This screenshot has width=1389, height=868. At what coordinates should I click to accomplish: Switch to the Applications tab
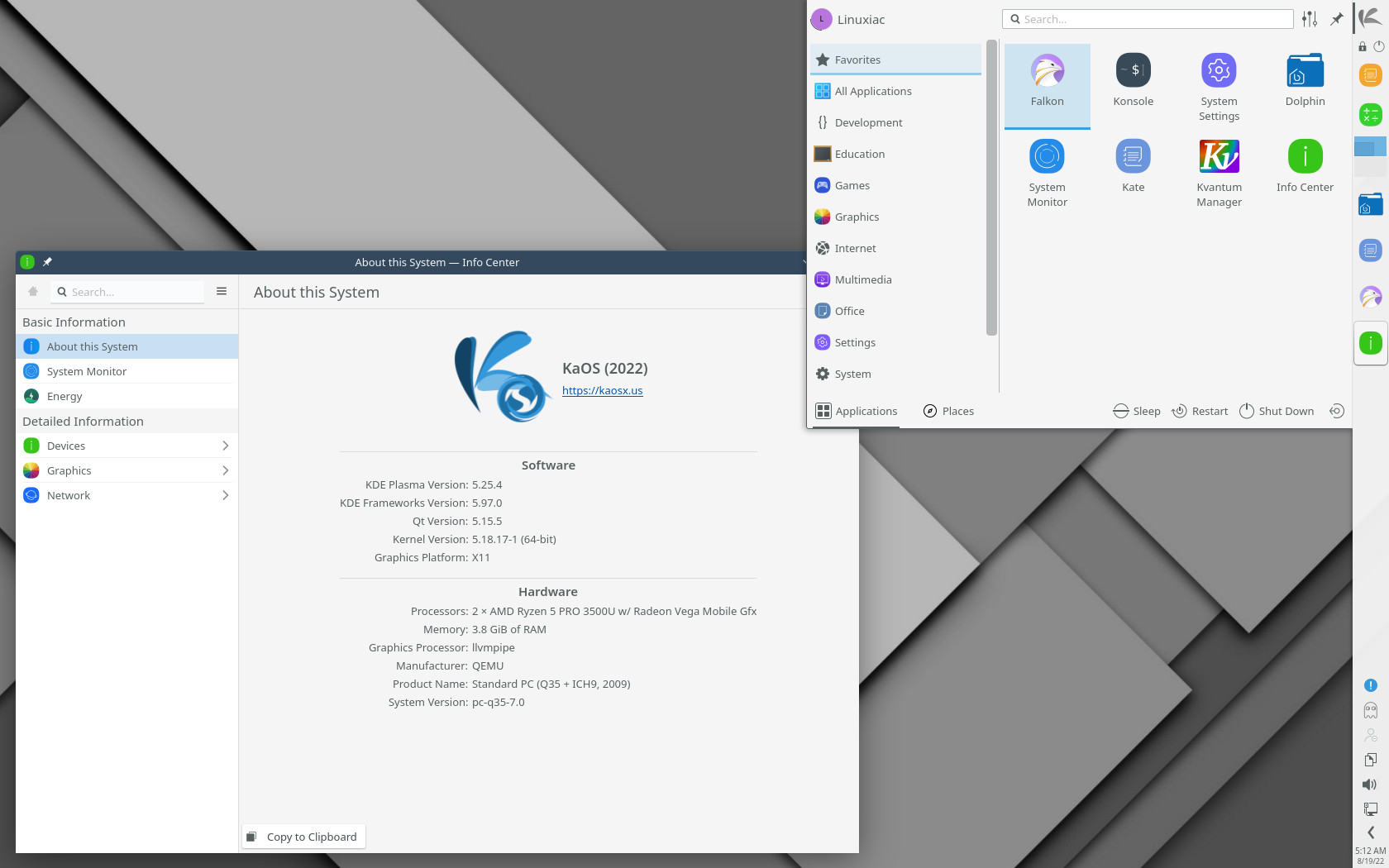(856, 411)
